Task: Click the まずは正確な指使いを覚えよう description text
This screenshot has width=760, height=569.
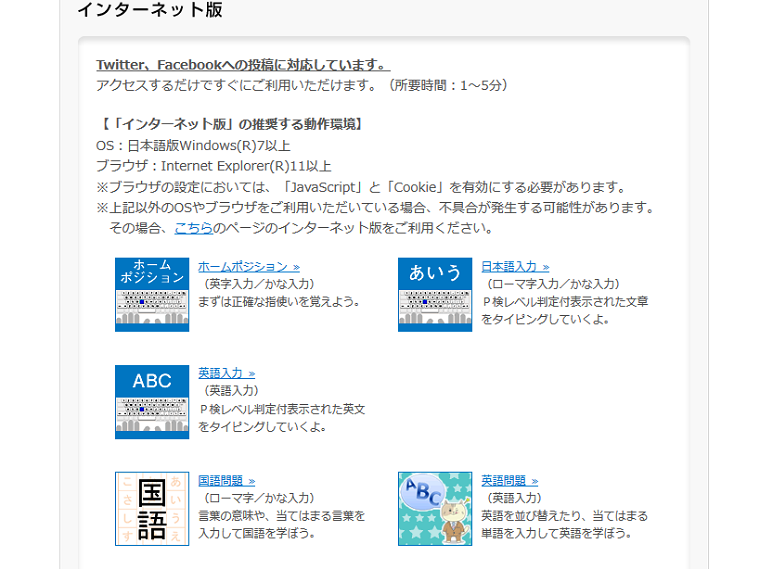Action: [x=278, y=301]
